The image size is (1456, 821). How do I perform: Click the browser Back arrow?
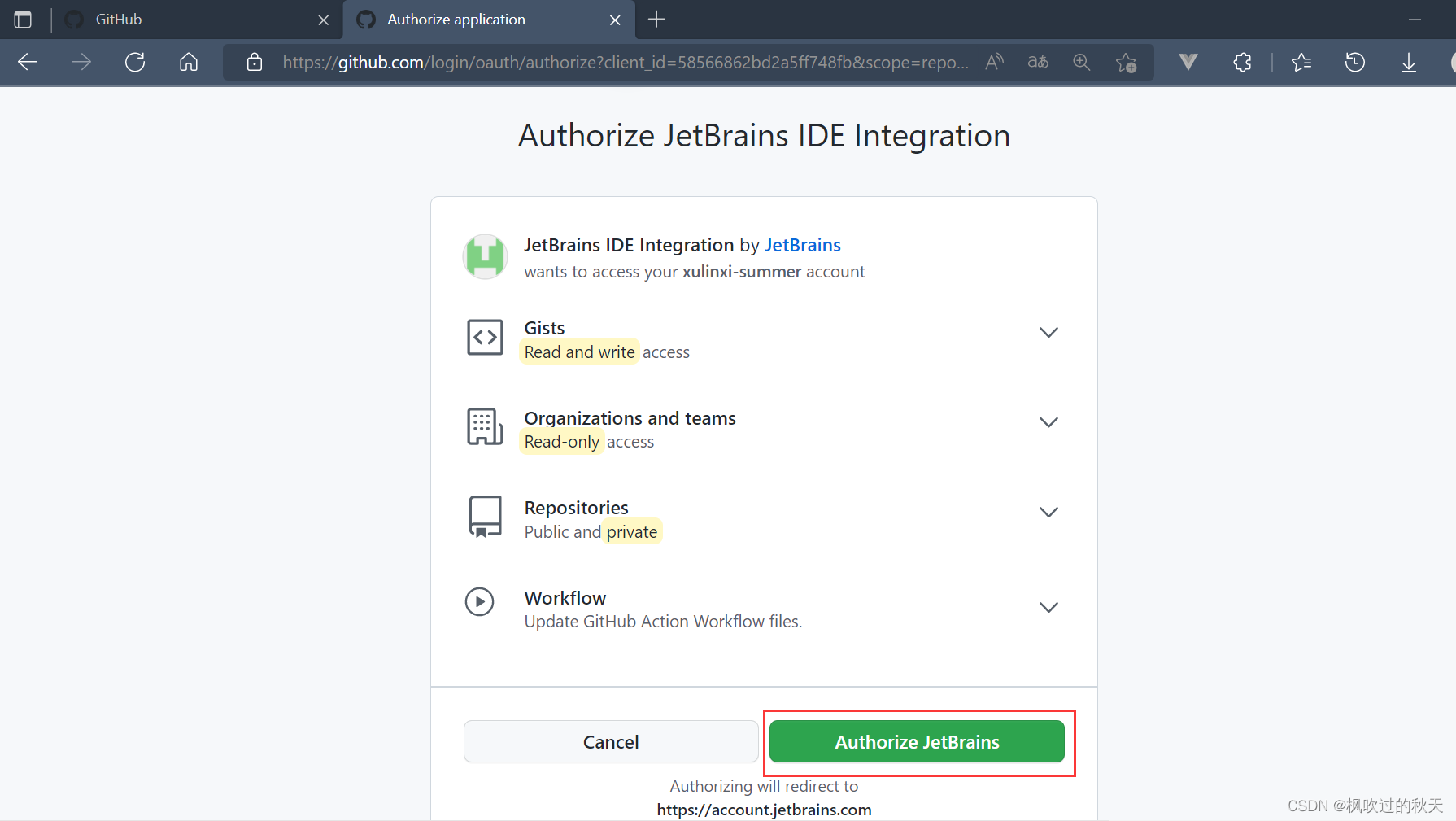click(x=28, y=62)
